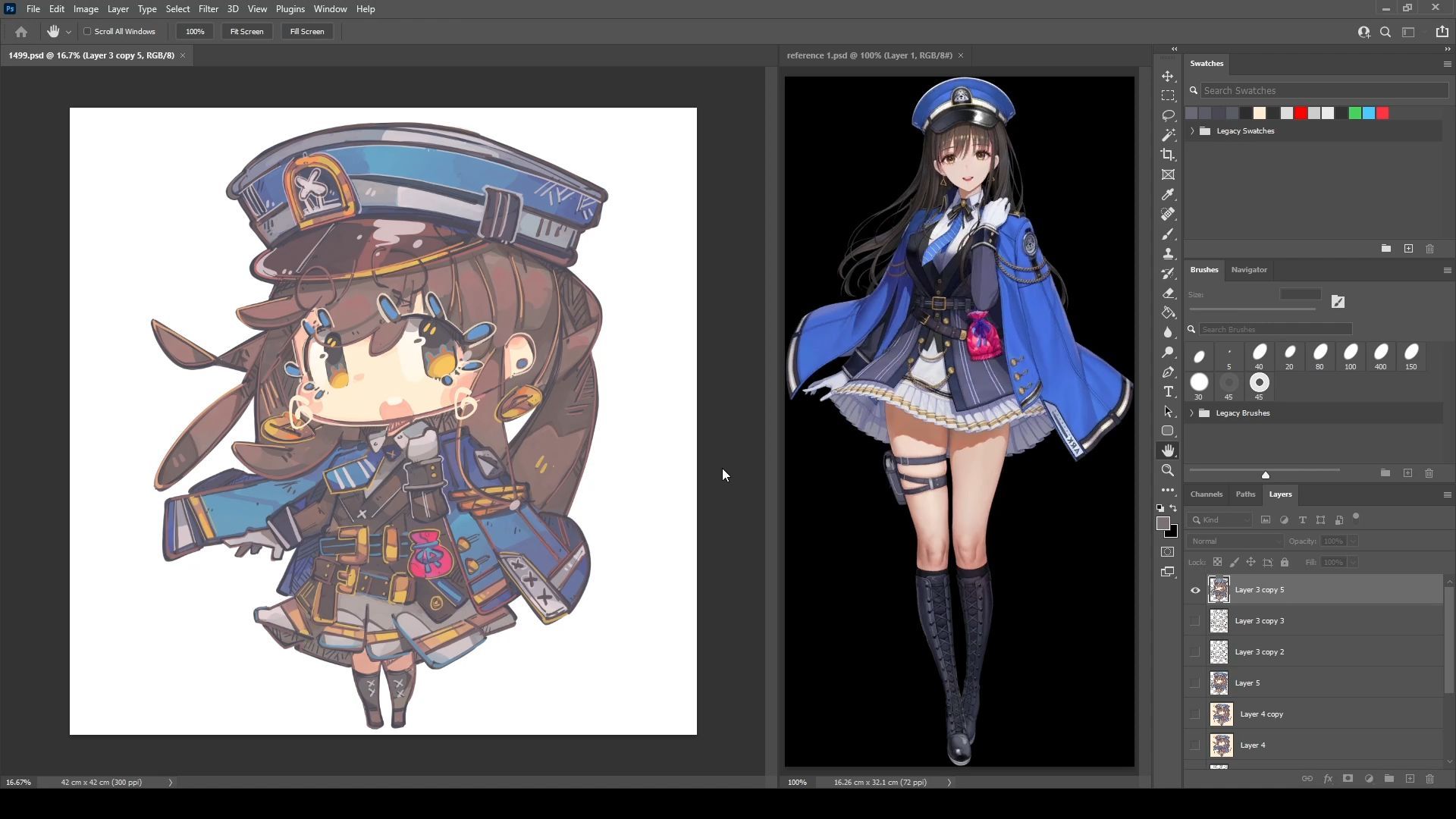Open Fill dropdown arrow

click(1353, 562)
